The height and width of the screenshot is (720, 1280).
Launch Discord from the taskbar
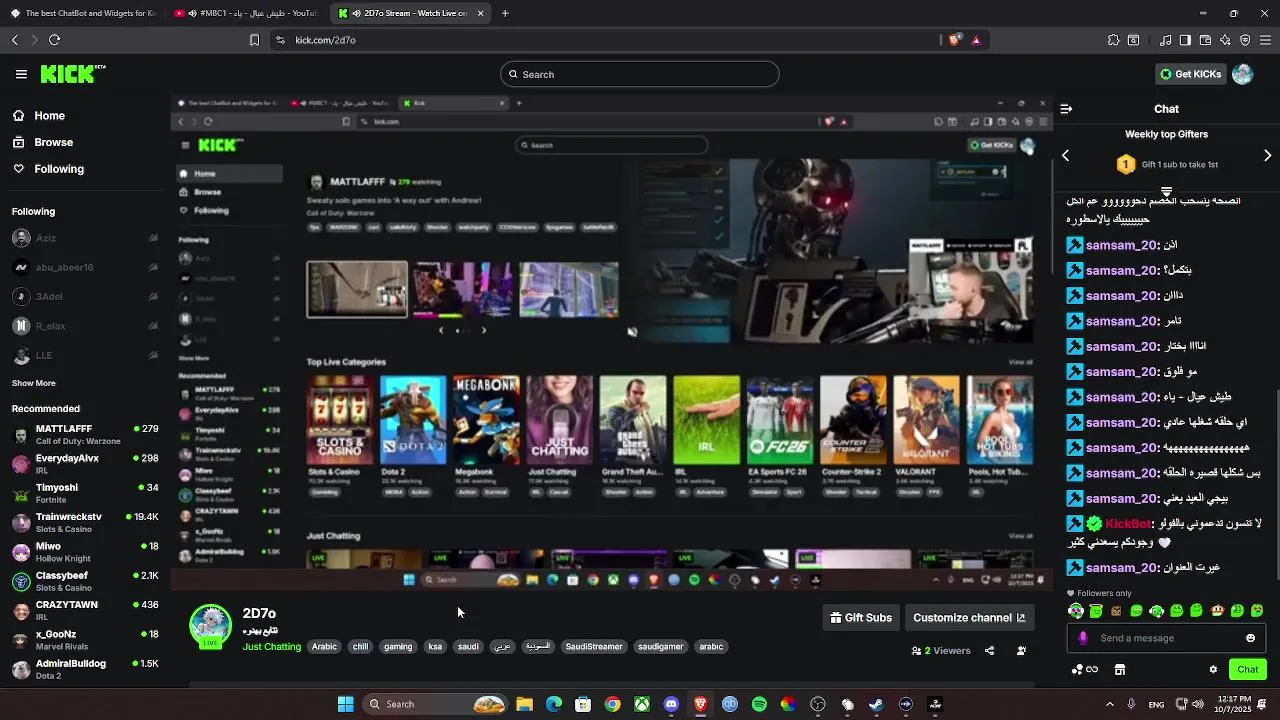tap(671, 704)
